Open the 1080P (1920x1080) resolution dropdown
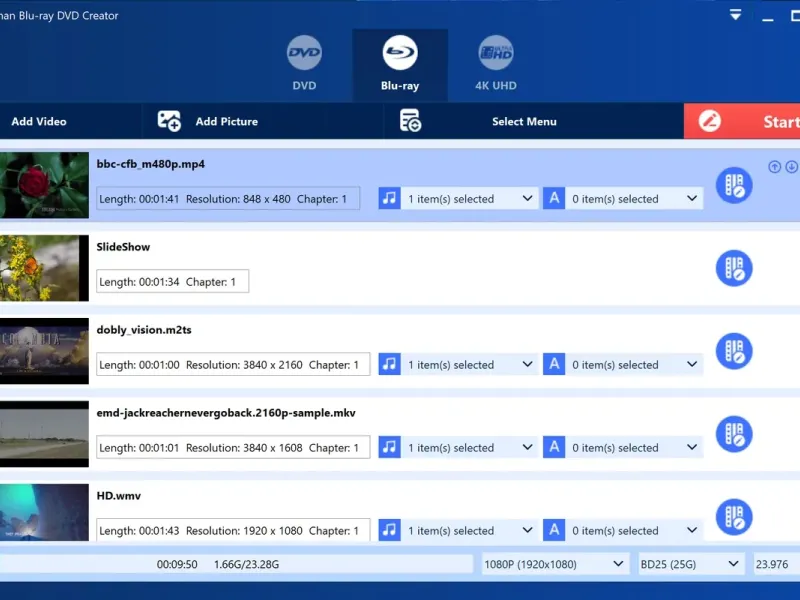The width and height of the screenshot is (800, 600). (555, 564)
